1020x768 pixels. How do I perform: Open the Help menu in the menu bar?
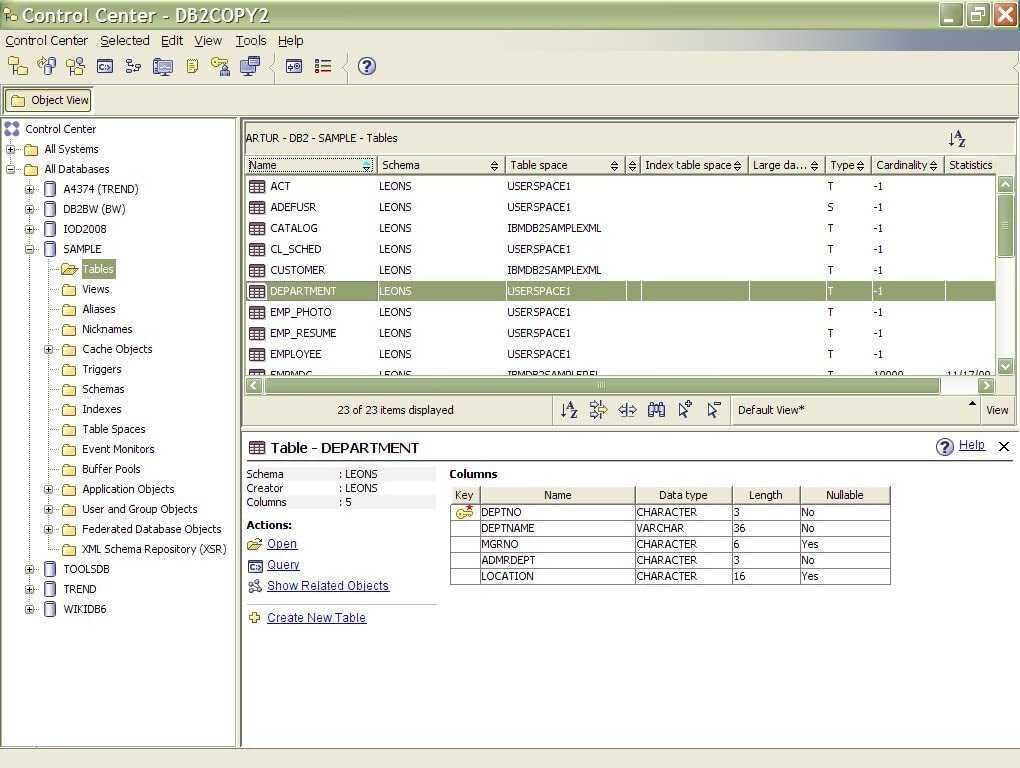[x=291, y=40]
